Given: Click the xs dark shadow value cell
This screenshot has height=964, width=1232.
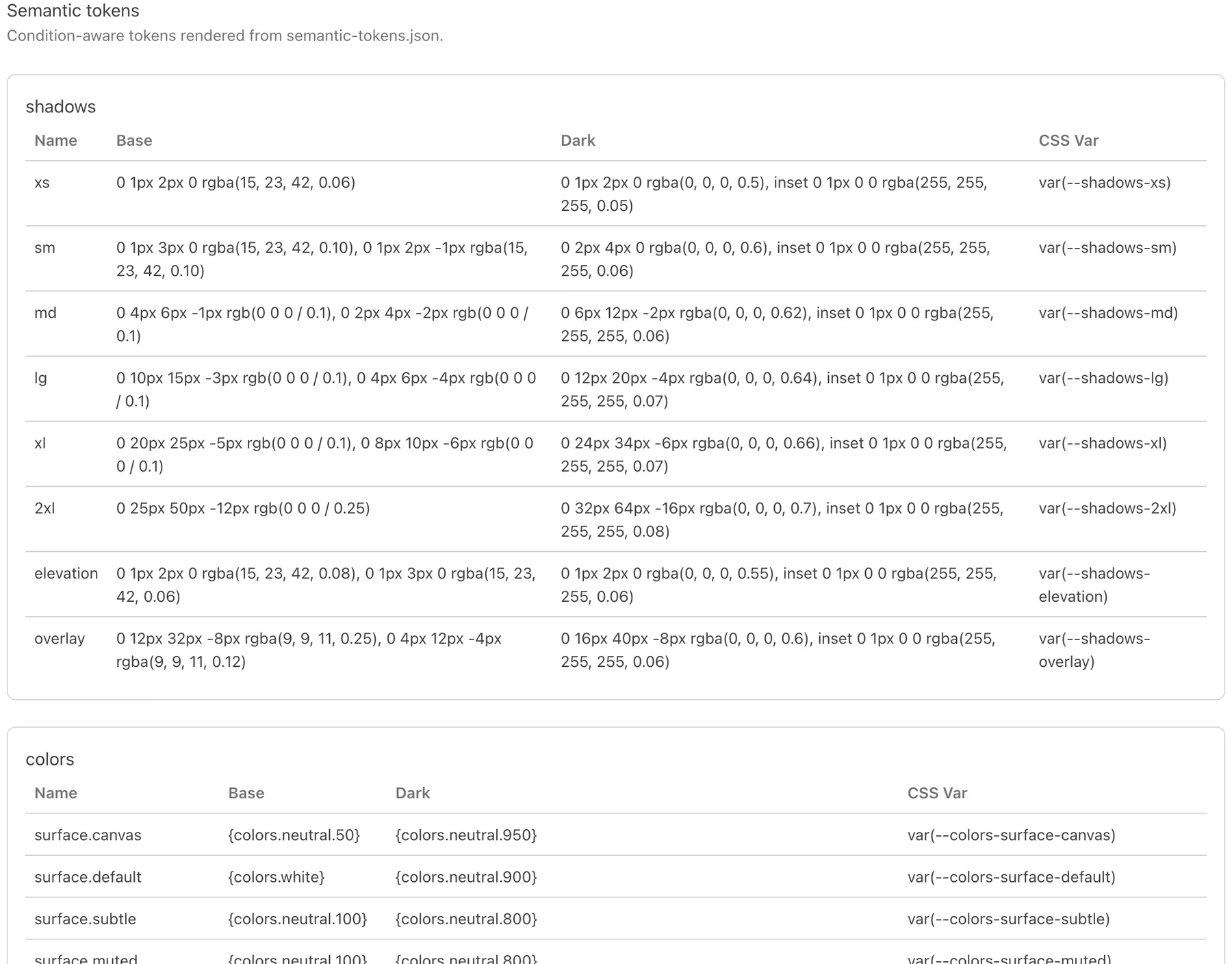Looking at the screenshot, I should point(774,194).
